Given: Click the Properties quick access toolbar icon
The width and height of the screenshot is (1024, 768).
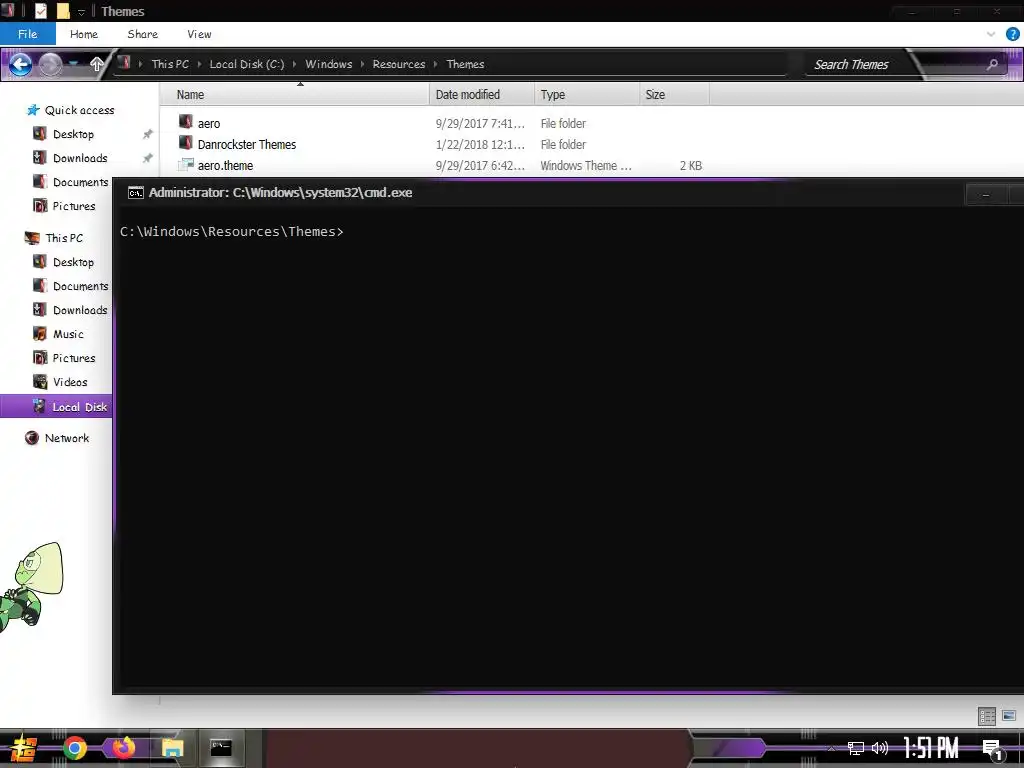Looking at the screenshot, I should [x=40, y=11].
